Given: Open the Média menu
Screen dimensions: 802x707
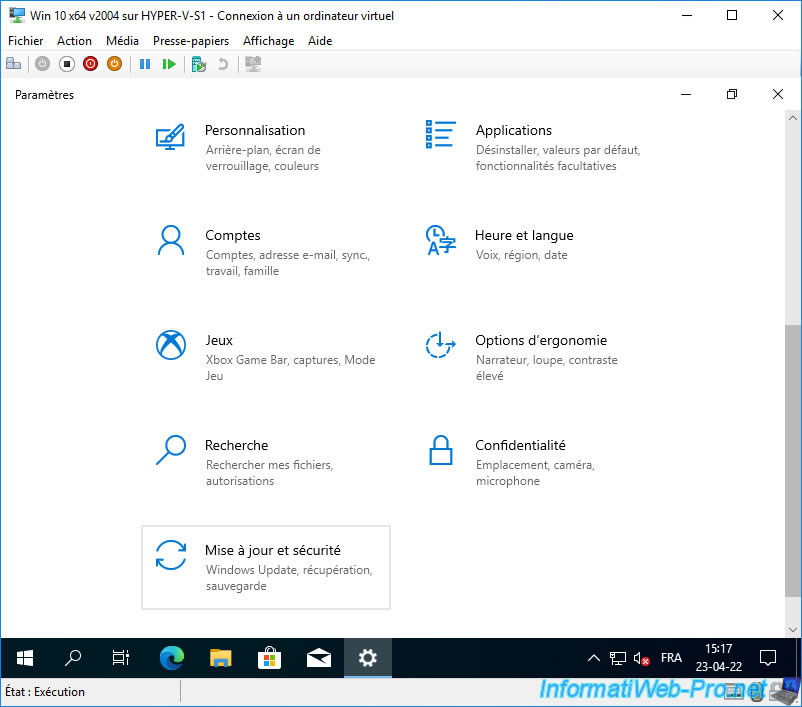Looking at the screenshot, I should [122, 41].
